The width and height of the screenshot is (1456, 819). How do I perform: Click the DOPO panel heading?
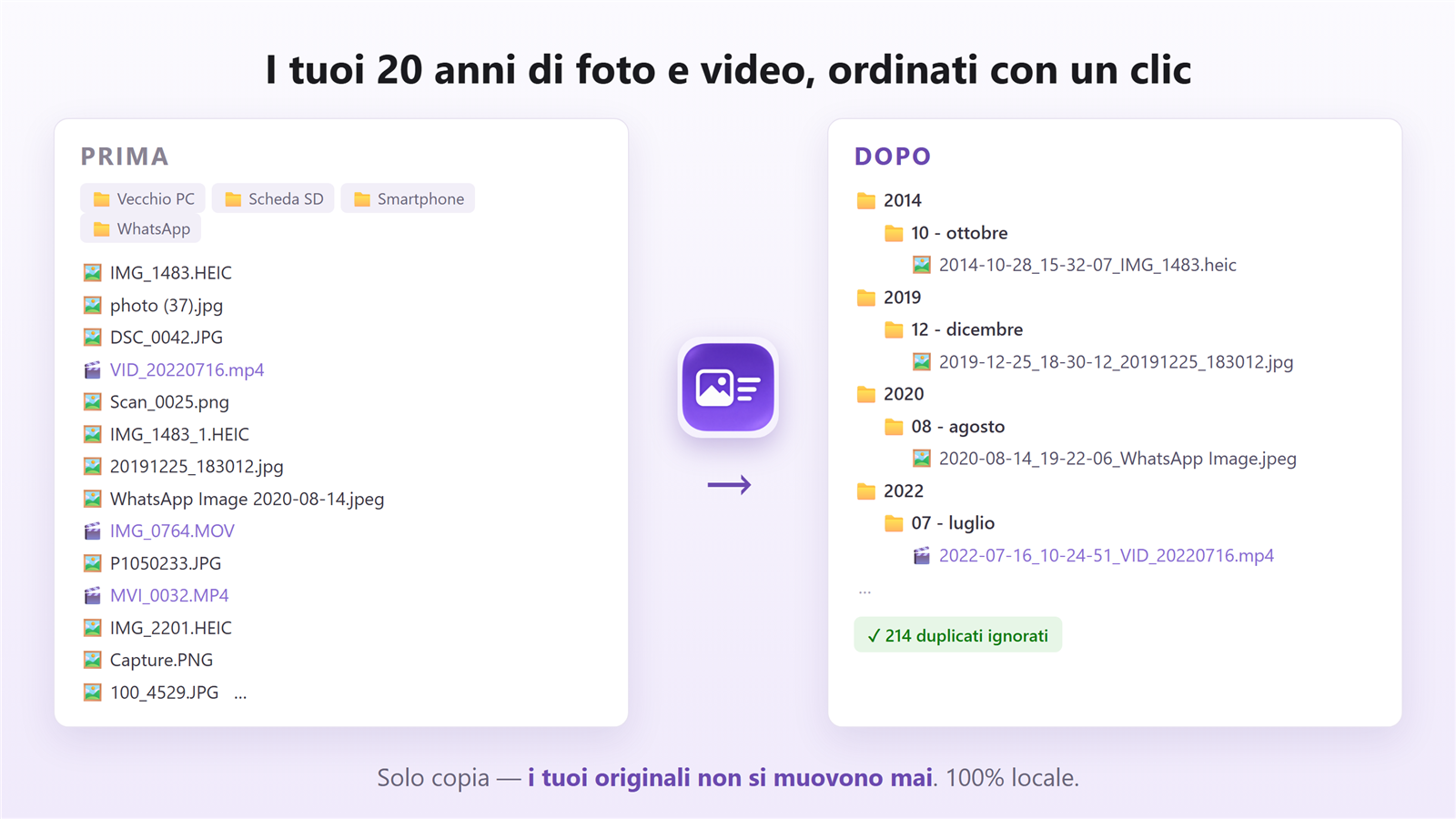[893, 157]
